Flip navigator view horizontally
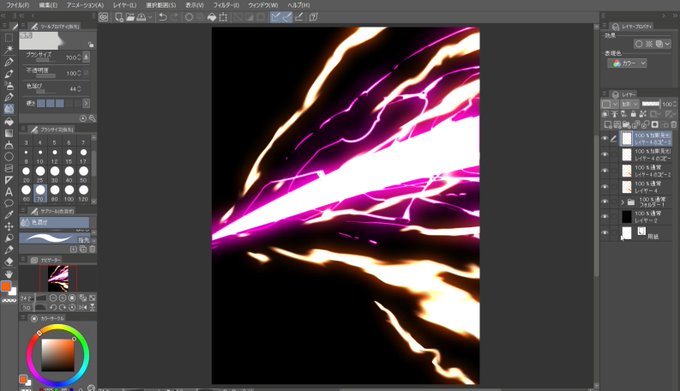This screenshot has width=680, height=391. pyautogui.click(x=83, y=307)
